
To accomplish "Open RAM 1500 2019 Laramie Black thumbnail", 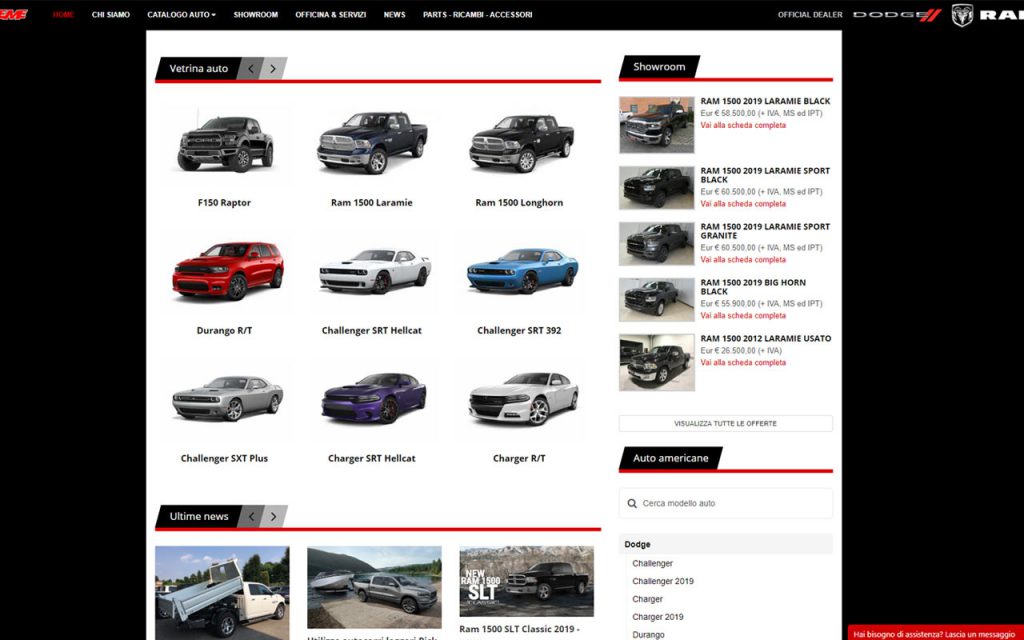I will 656,125.
